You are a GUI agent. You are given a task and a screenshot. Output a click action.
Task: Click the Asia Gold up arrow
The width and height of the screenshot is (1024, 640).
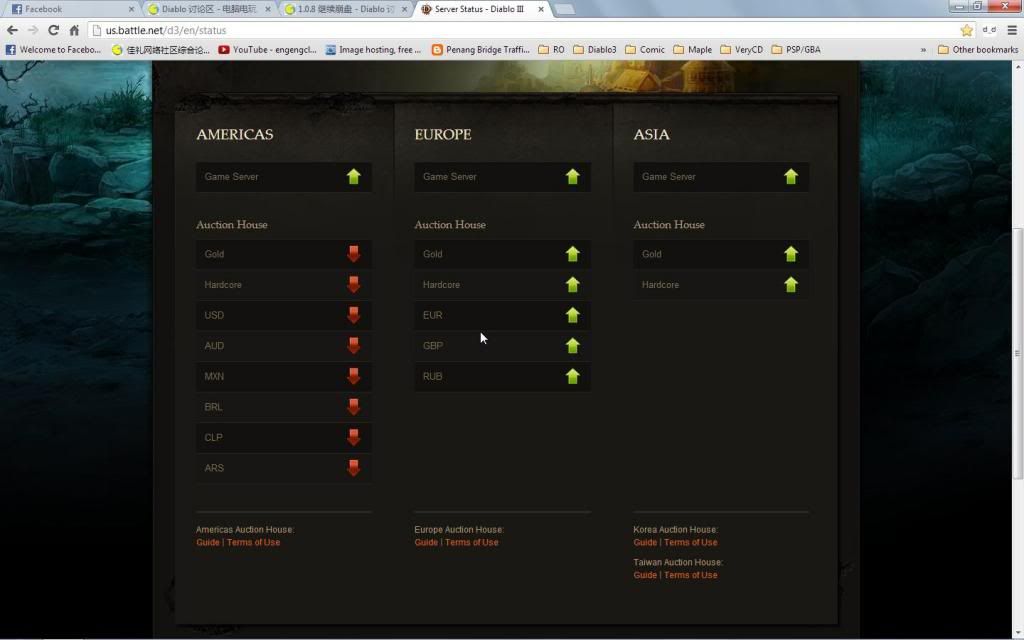[791, 254]
